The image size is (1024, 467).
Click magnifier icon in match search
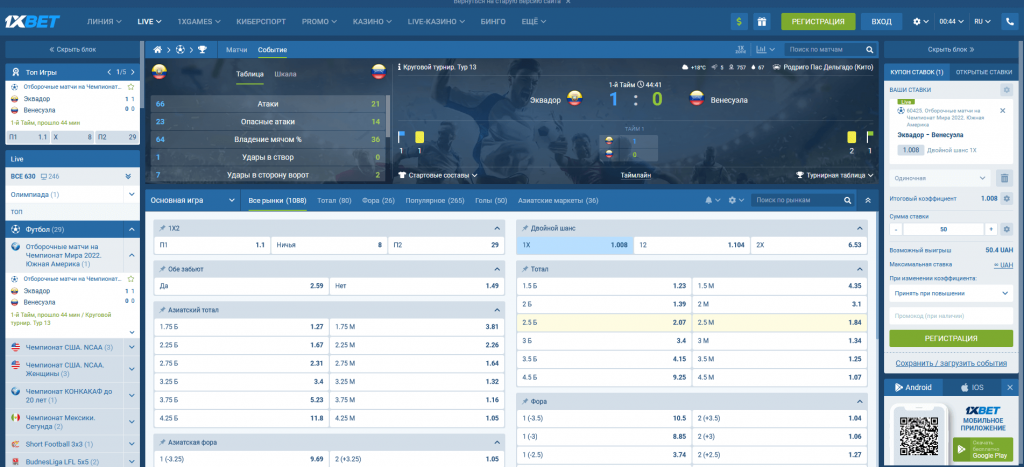point(867,49)
